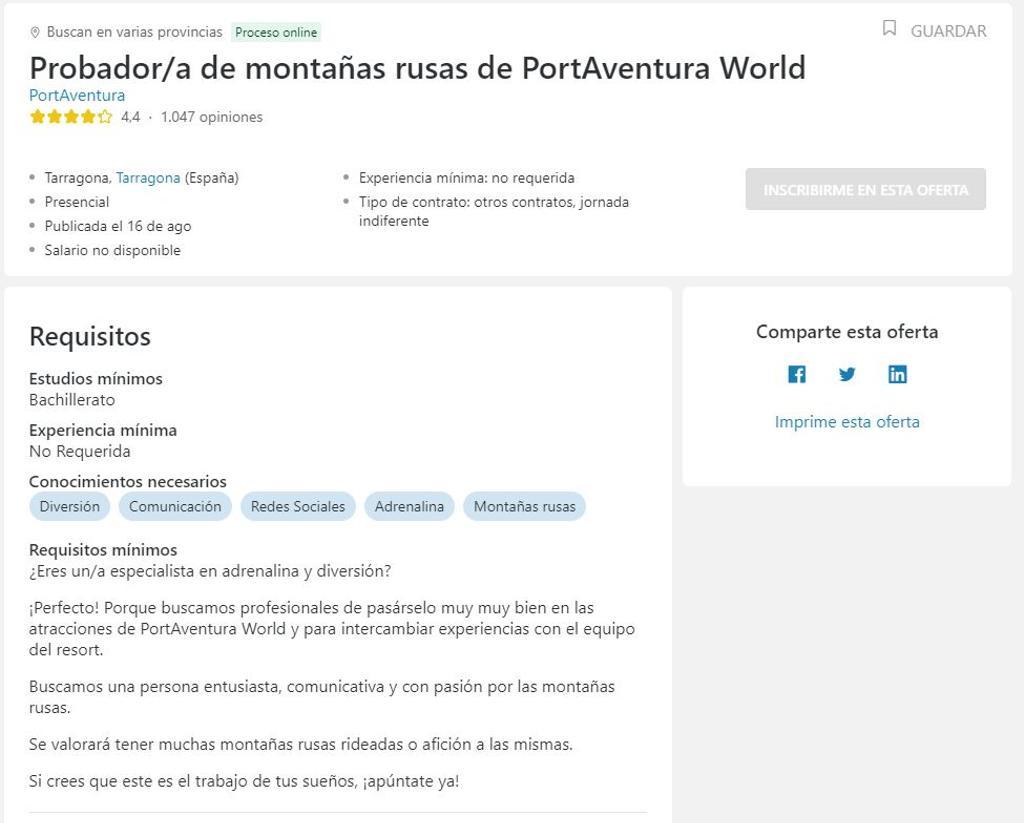
Task: Click the first star of the rating
Action: [37, 116]
